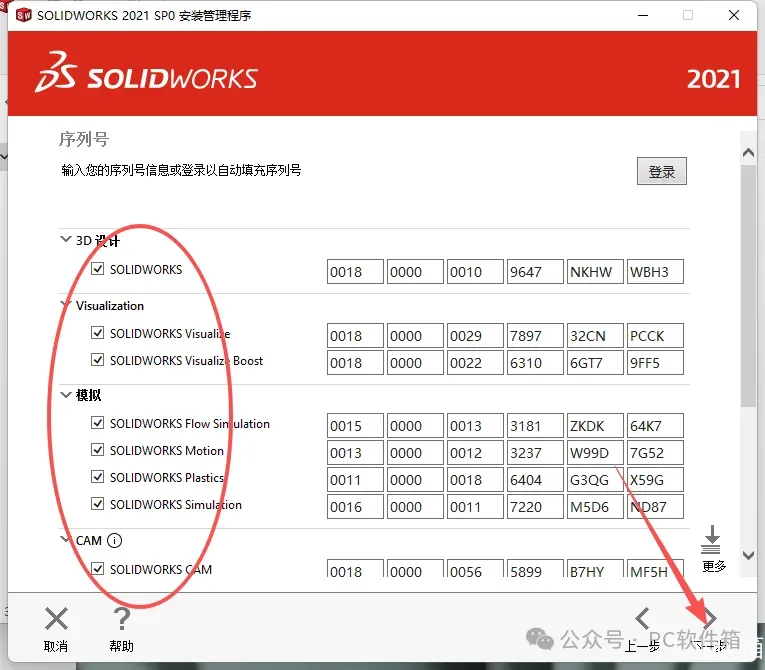Viewport: 765px width, 670px height.
Task: Click the More download arrow icon
Action: click(x=711, y=540)
